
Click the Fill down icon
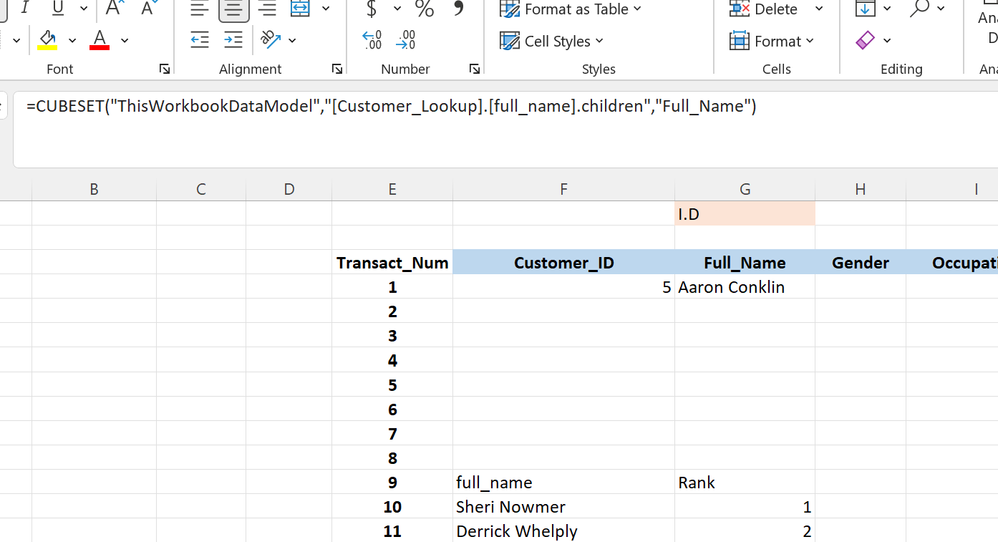point(865,8)
